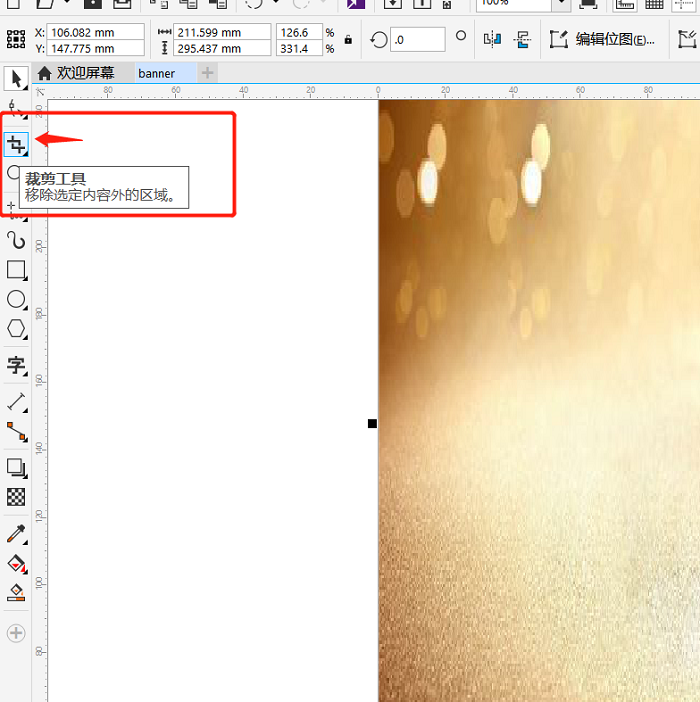Screen dimensions: 700x702
Task: Select the Ellipse tool
Action: (16, 300)
